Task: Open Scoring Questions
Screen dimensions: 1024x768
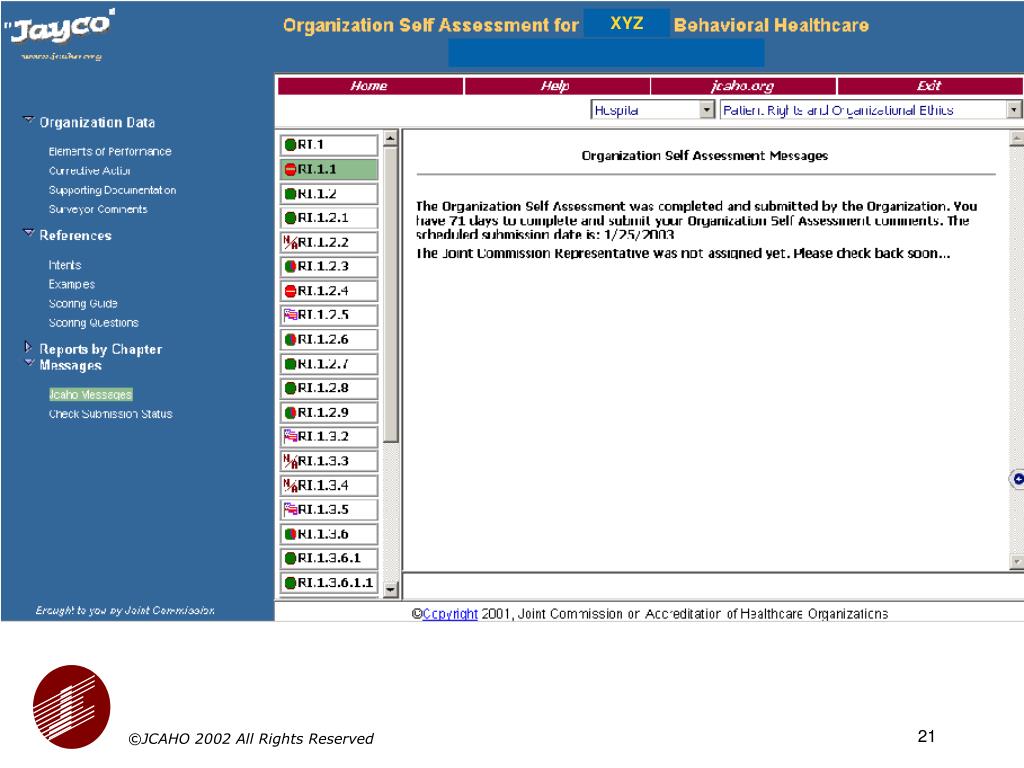Action: tap(93, 323)
